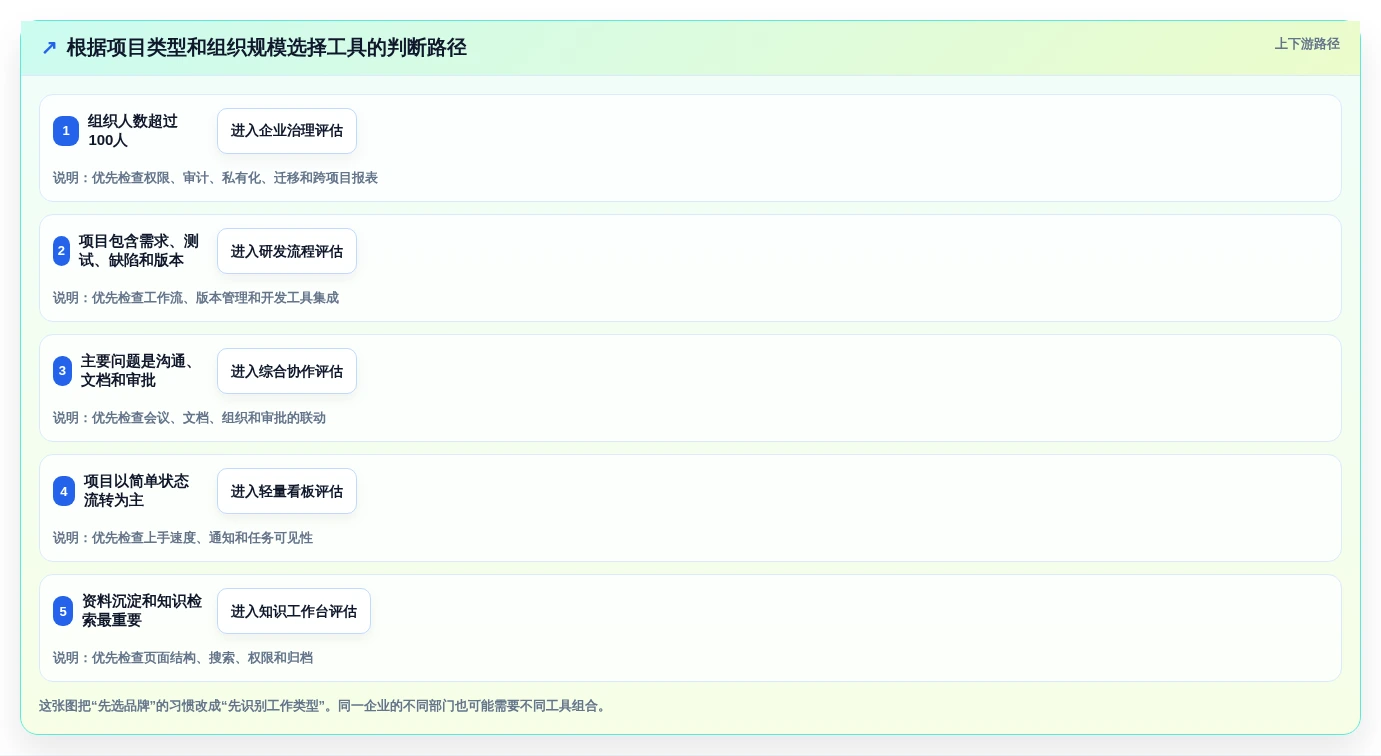Select step badge number 5
Screen dimensions: 1381x756
[63, 611]
